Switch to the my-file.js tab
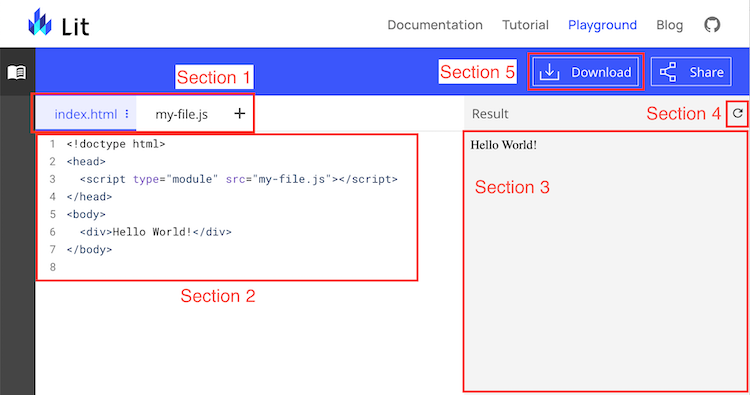 point(182,114)
